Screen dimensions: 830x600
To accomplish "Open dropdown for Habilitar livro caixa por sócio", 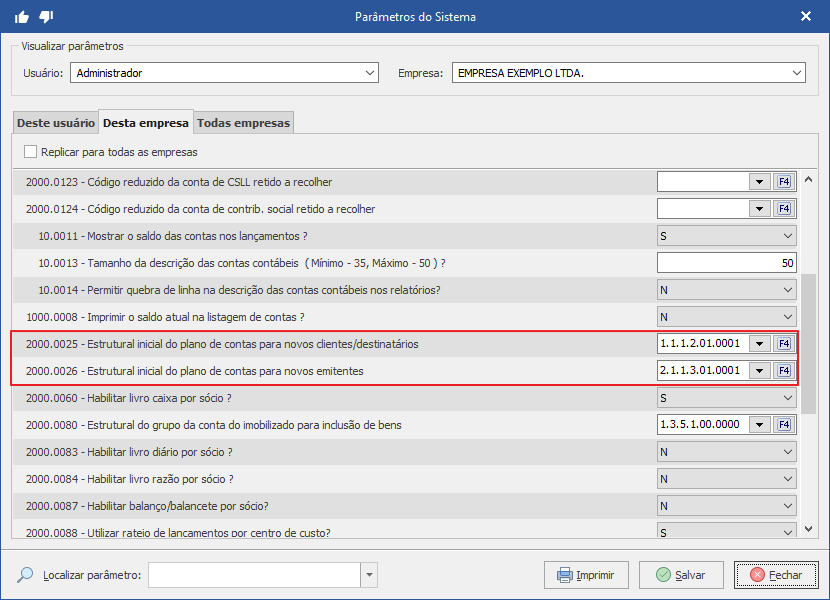I will 787,398.
